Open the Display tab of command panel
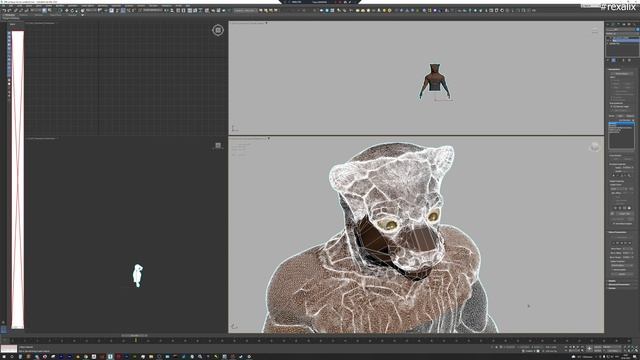640x360 pixels. point(629,24)
